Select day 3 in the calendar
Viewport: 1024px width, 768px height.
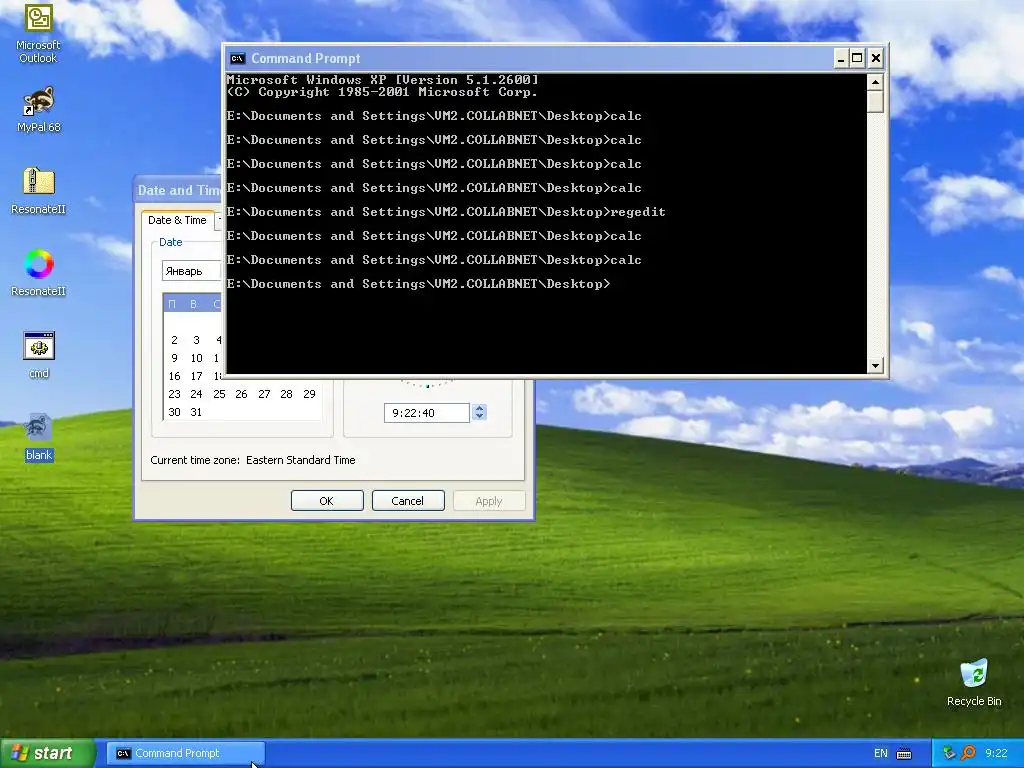pyautogui.click(x=196, y=340)
